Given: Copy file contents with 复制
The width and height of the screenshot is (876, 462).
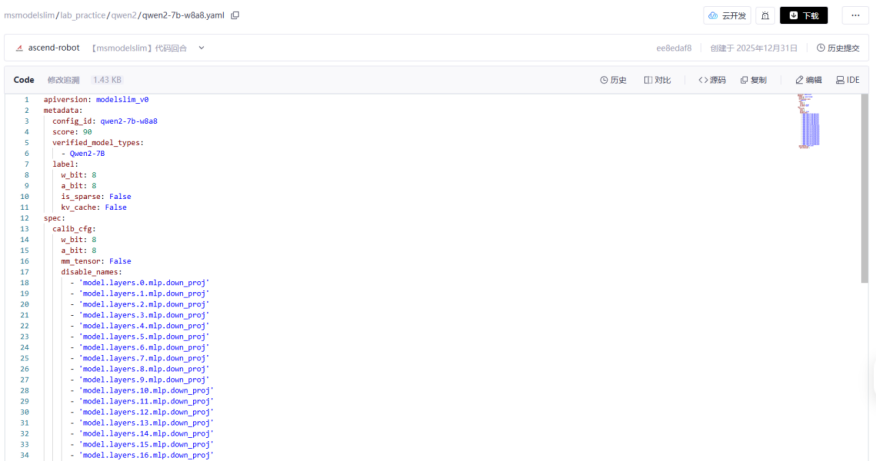Looking at the screenshot, I should click(x=753, y=80).
